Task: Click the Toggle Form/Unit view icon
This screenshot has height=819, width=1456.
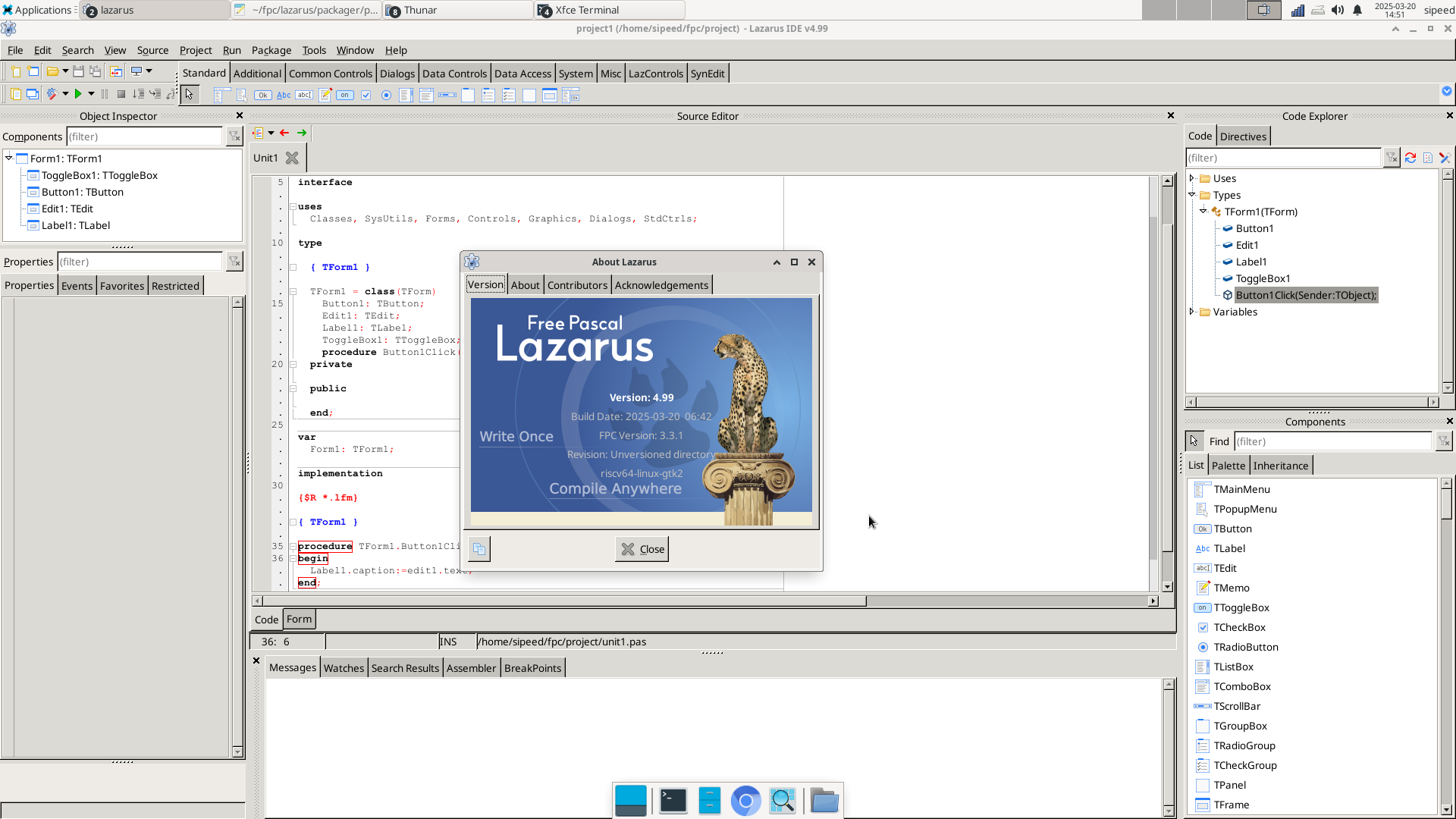Action: [116, 71]
